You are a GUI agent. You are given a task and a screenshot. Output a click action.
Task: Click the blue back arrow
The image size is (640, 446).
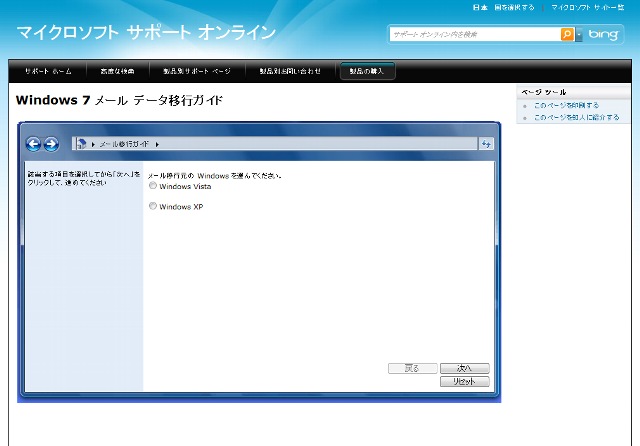pos(33,144)
